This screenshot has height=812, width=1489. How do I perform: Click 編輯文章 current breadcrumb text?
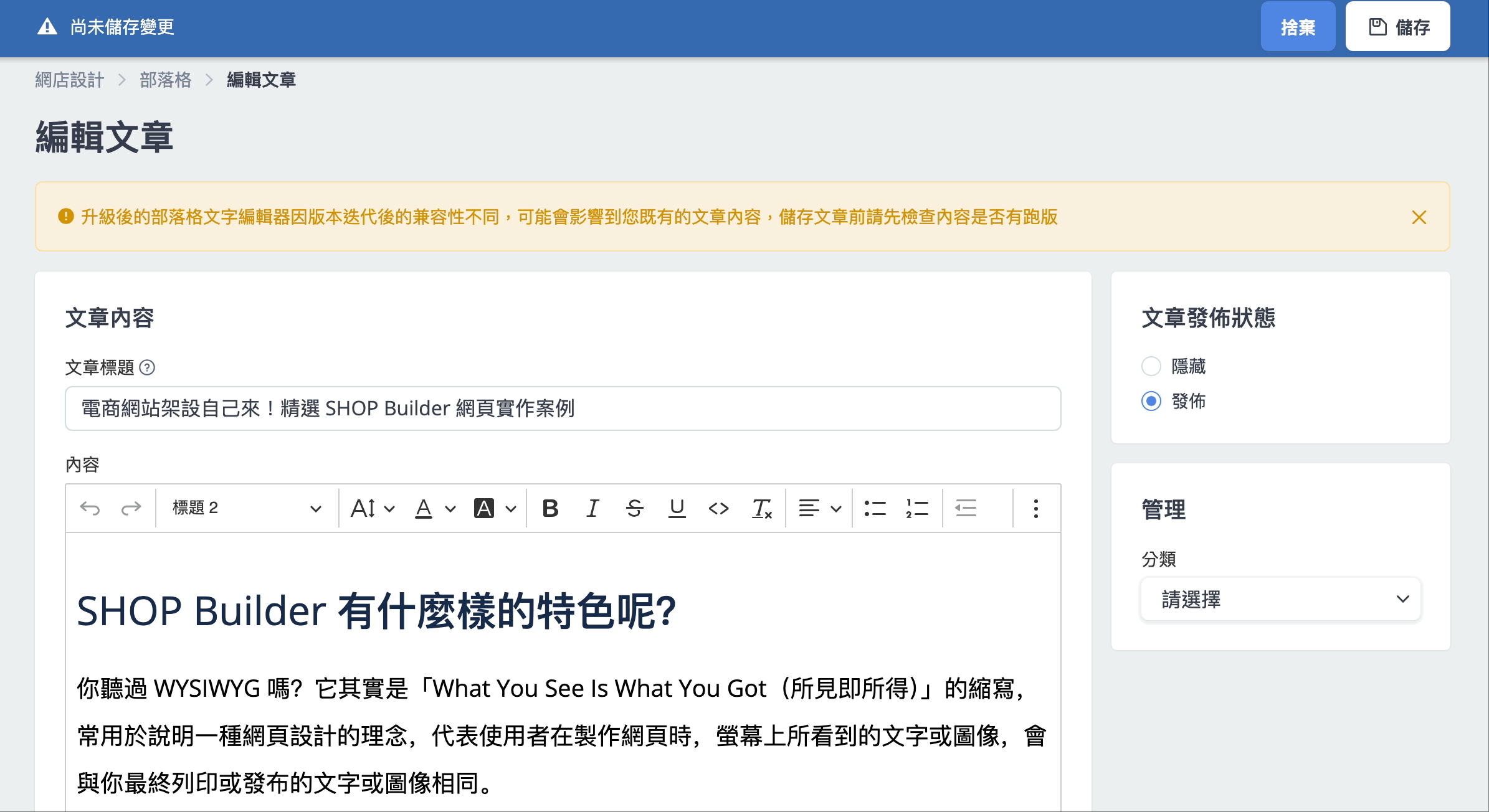coord(262,80)
